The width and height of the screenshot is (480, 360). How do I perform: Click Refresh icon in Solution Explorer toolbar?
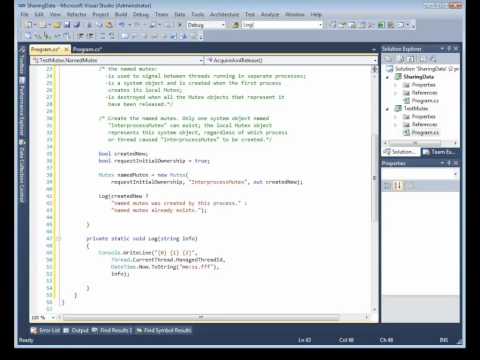click(x=411, y=59)
